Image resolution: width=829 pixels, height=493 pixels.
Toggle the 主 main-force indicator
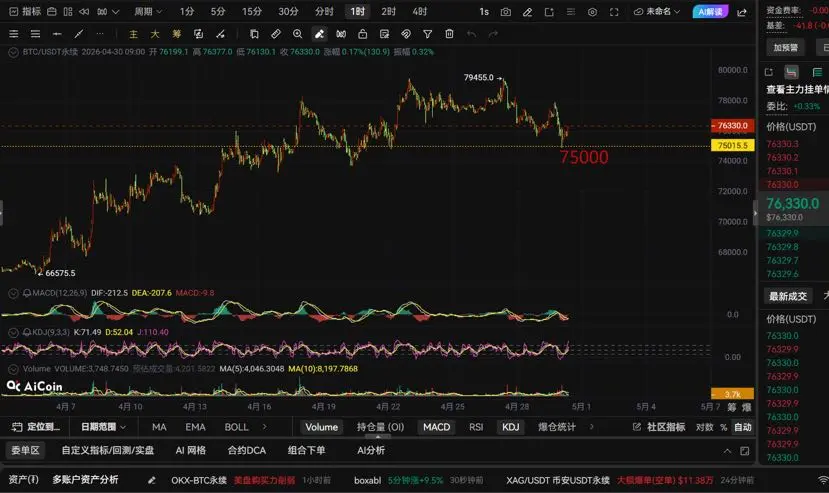point(133,34)
